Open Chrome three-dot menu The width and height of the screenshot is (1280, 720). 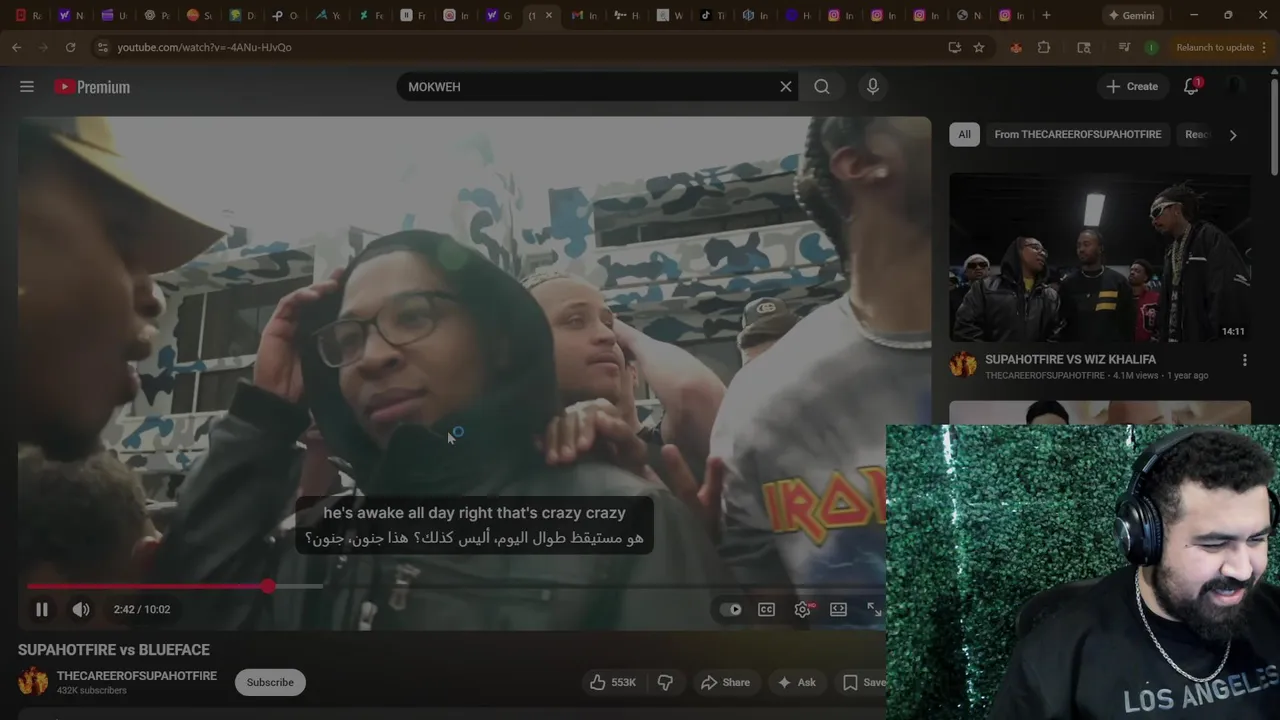[1266, 47]
